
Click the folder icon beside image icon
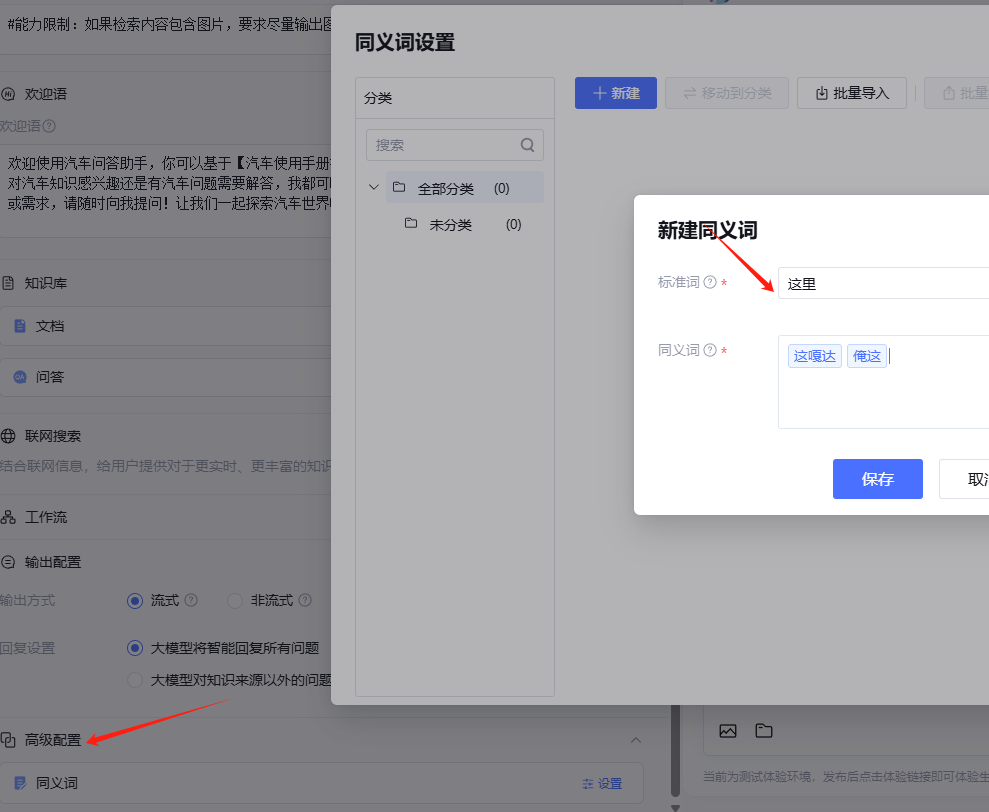coord(764,731)
